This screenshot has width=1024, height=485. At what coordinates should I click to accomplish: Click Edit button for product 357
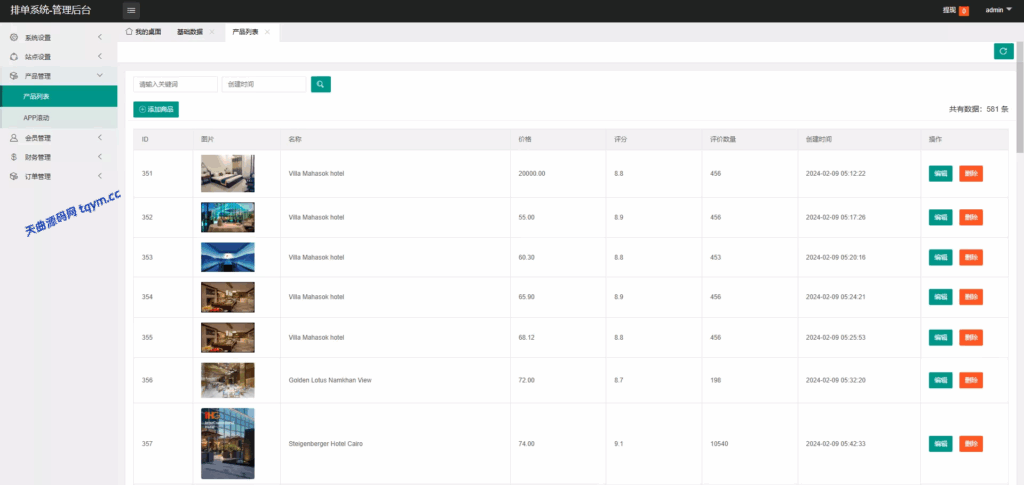tap(940, 444)
